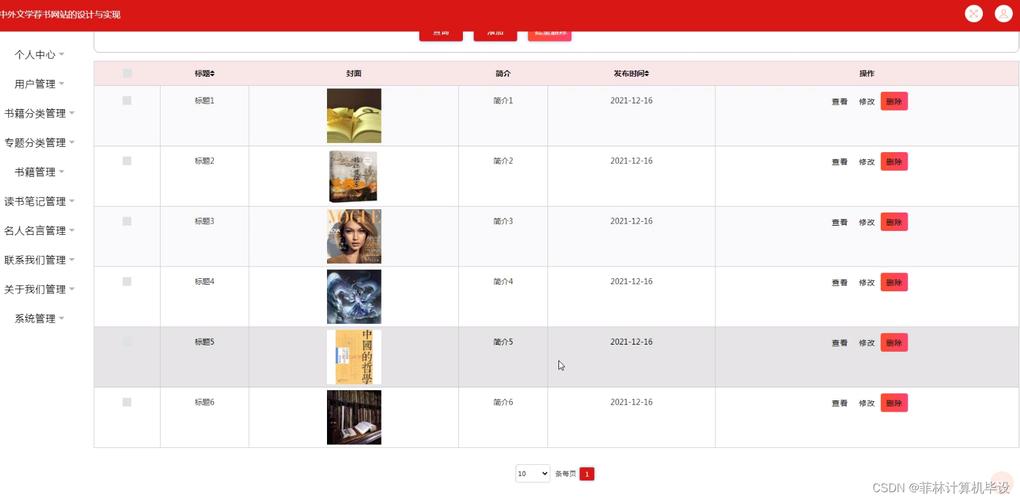The height and width of the screenshot is (500, 1020).
Task: Check the checkbox for row 标题1
Action: pyautogui.click(x=127, y=101)
